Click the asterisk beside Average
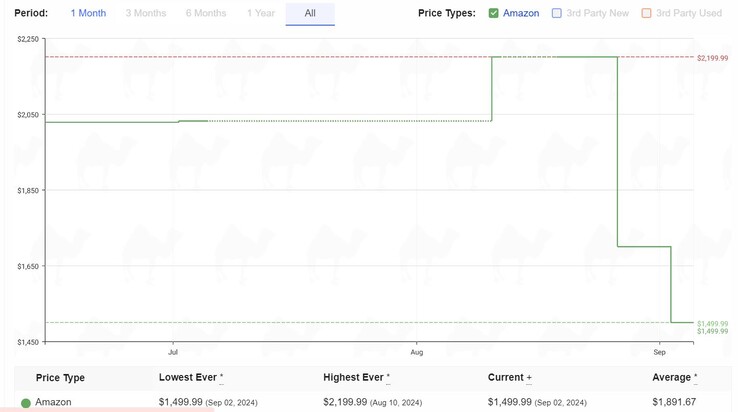Screen dimensions: 738x412 [x=695, y=378]
